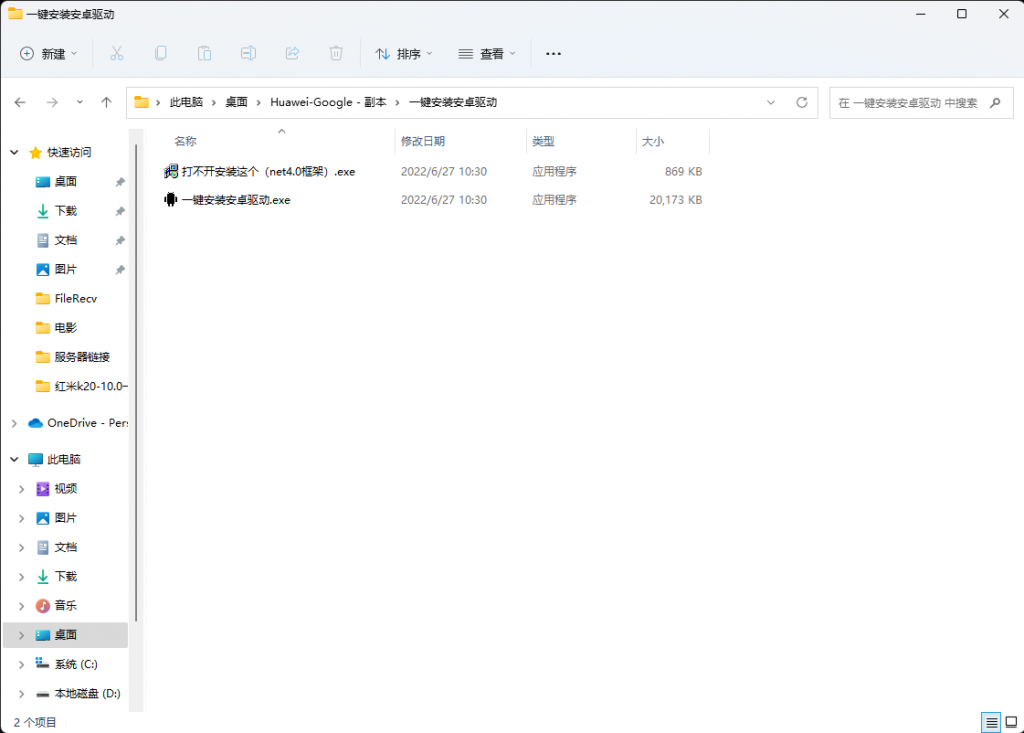
Task: Click the Android icon of 一键安装安卓驱动.exe
Action: tap(170, 199)
